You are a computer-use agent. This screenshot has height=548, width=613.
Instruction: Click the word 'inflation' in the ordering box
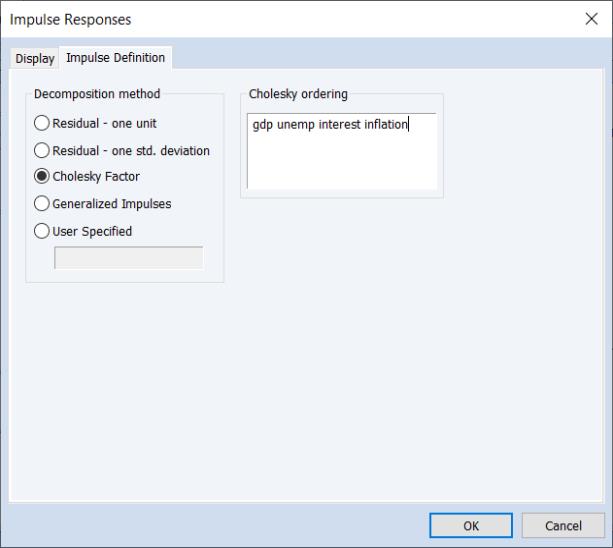pos(386,124)
